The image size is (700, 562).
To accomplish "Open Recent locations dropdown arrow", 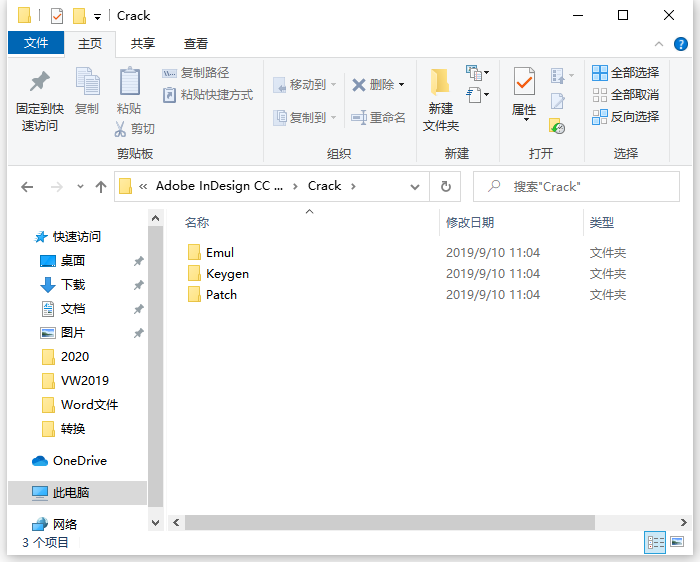I will [80, 187].
